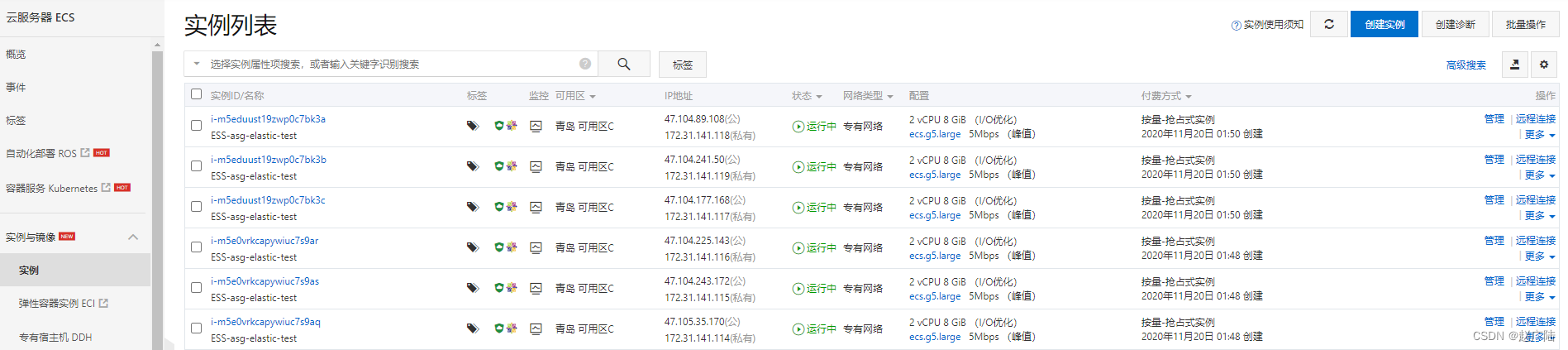
Task: Click 管理 for instance i-m5eduust19zwp0c7bk3c
Action: click(1494, 199)
